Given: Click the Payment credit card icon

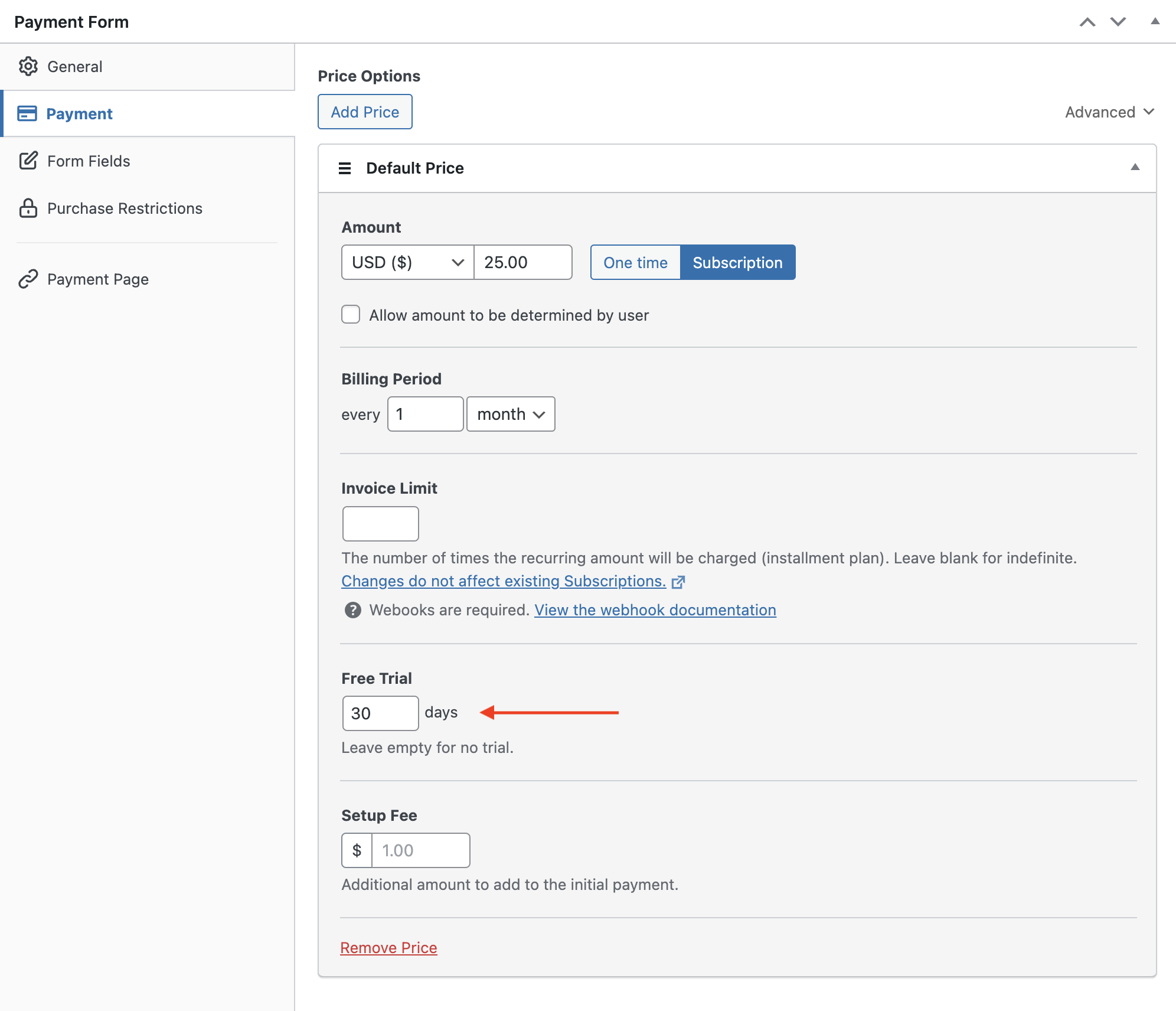Looking at the screenshot, I should click(x=27, y=113).
